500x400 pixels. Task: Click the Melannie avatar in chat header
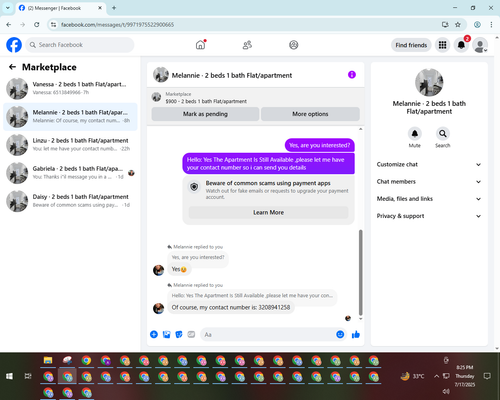161,75
